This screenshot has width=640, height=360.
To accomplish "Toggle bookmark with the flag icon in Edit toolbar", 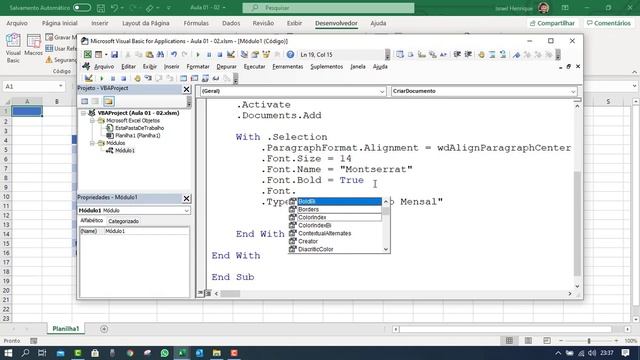I will 516,54.
